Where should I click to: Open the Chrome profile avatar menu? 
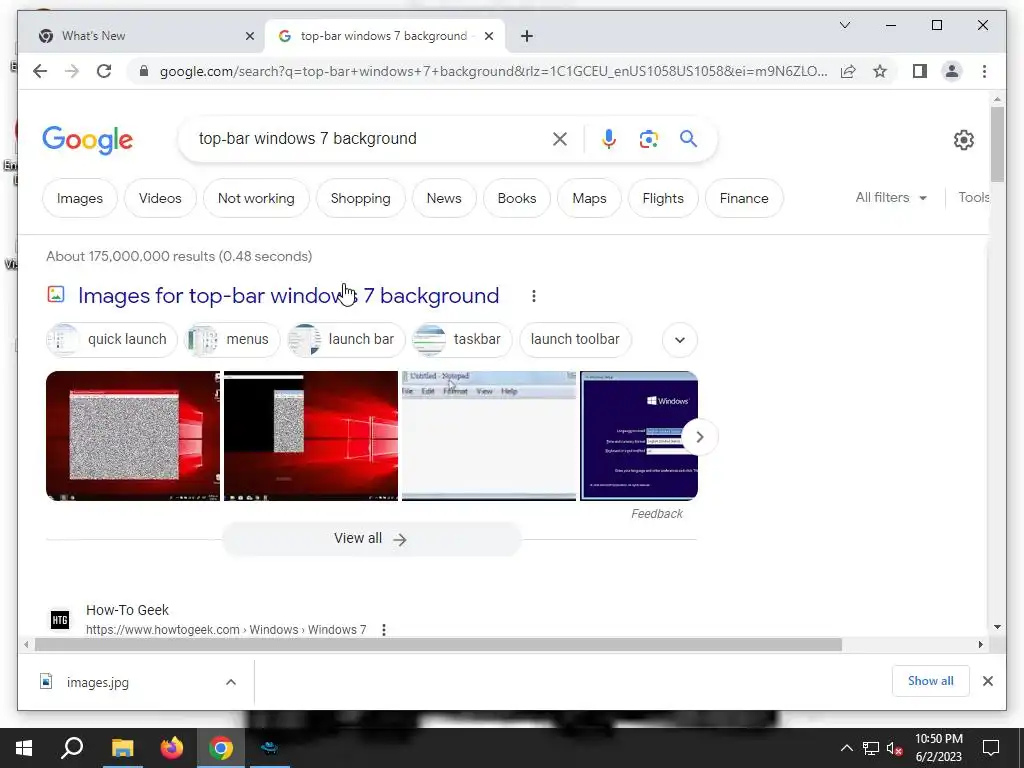[952, 71]
